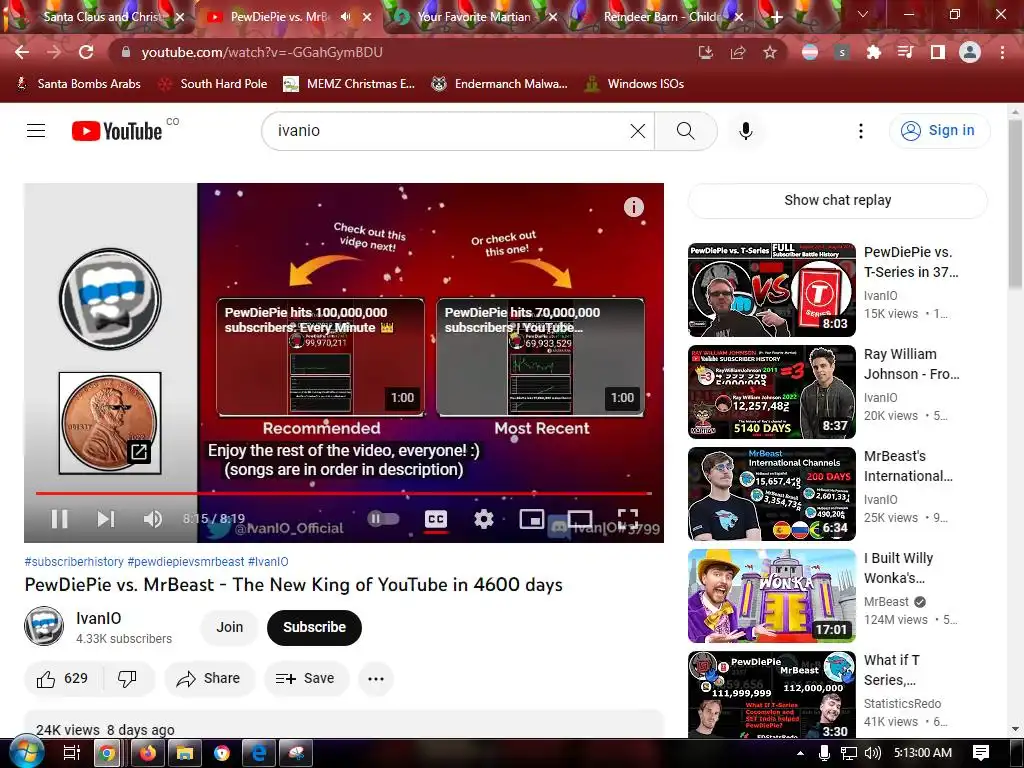
Task: Open video player settings gear
Action: pos(483,519)
